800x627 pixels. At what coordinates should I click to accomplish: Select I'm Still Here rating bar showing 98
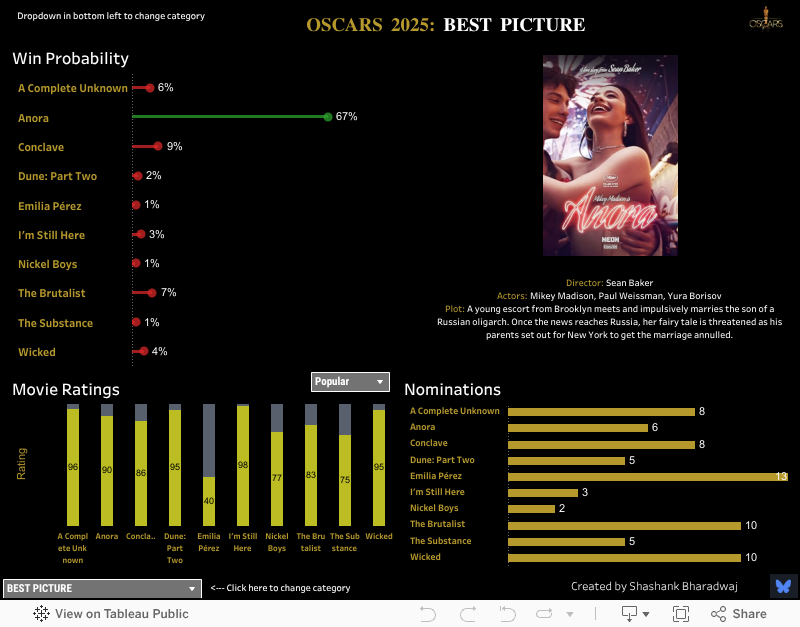[243, 465]
